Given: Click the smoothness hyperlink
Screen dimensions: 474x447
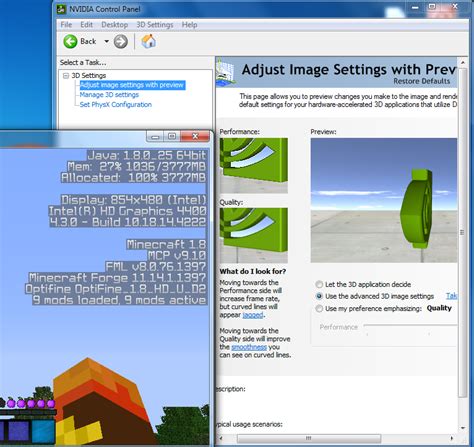Looking at the screenshot, I should pyautogui.click(x=249, y=347).
